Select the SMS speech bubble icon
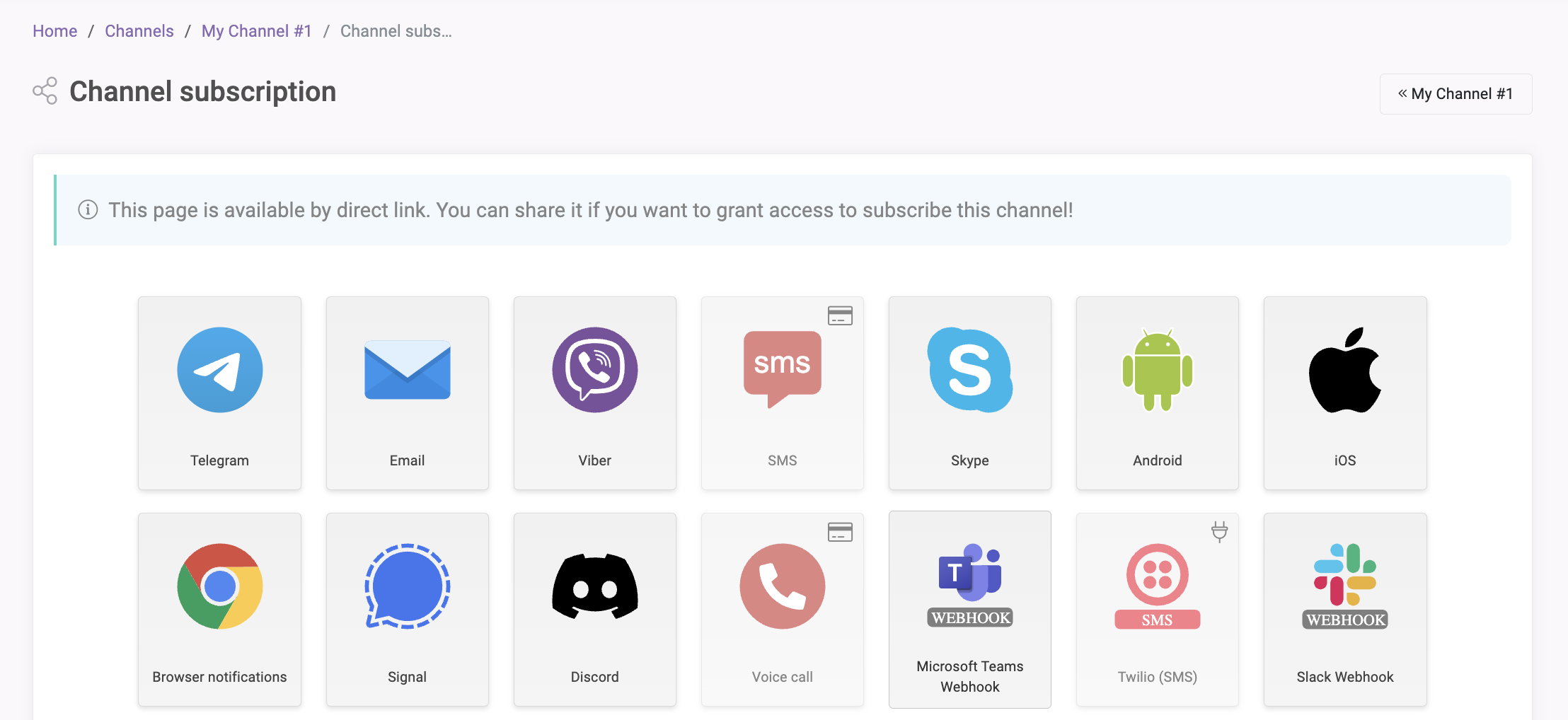 [x=783, y=369]
